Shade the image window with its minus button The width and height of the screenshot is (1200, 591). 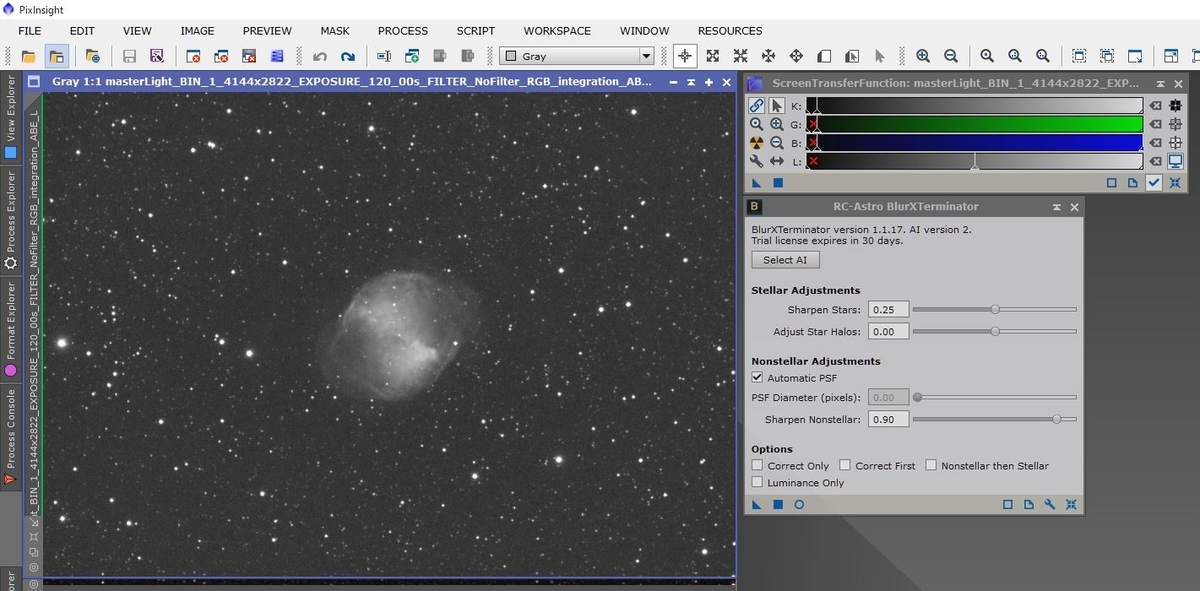[673, 82]
